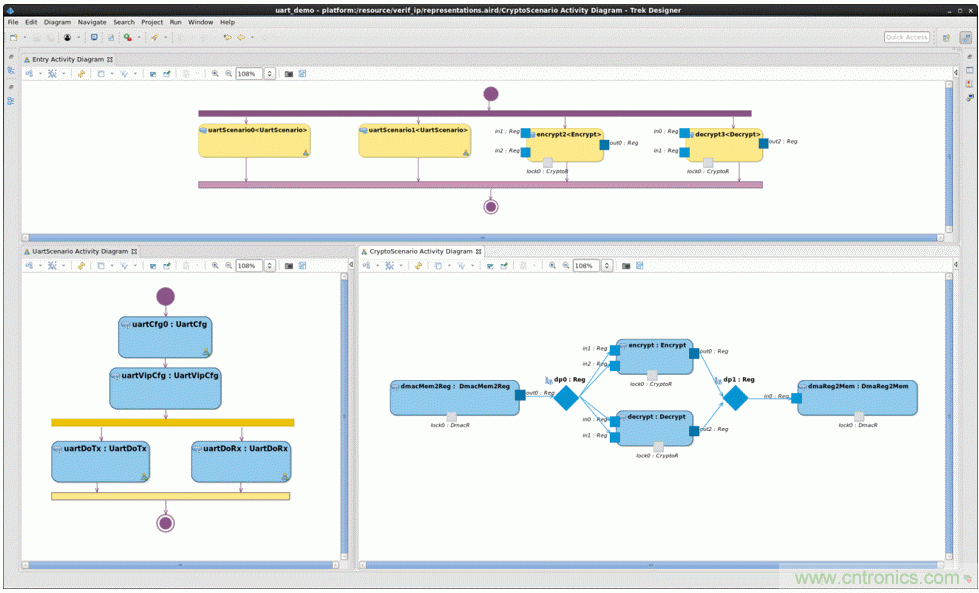Click the yellow back arrow in main toolbar
The image size is (979, 593).
point(240,37)
